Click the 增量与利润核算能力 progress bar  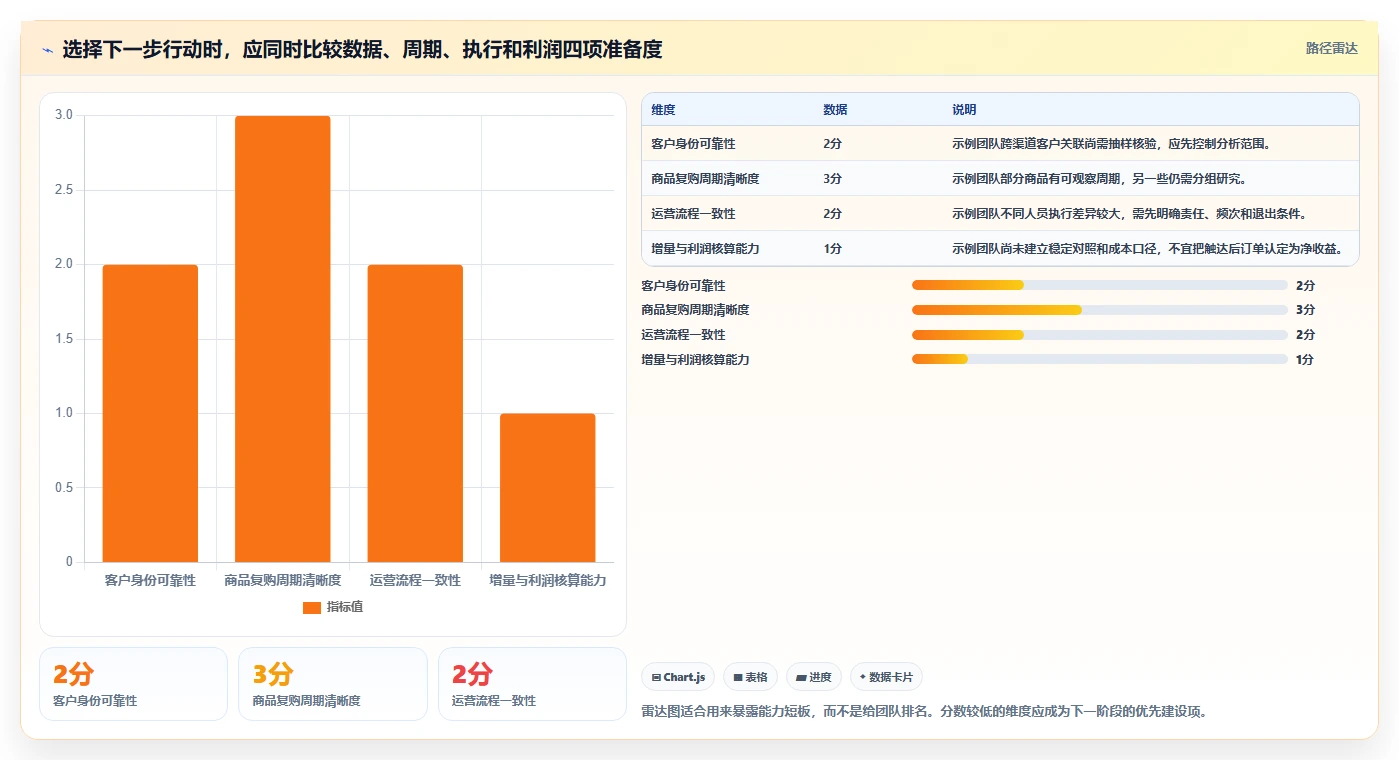(x=1099, y=359)
